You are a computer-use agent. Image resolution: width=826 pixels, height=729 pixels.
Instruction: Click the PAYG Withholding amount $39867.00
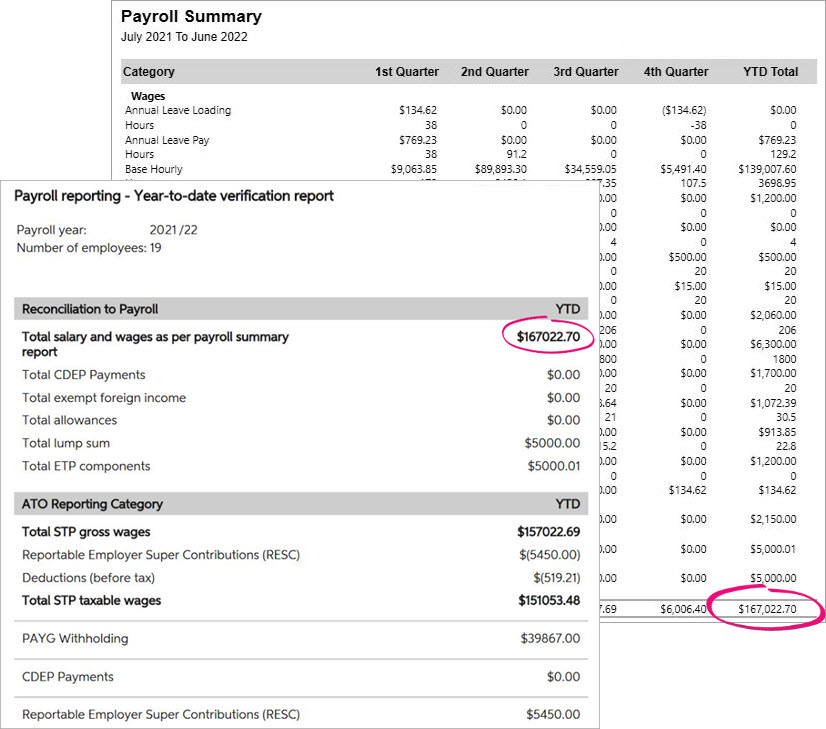(550, 639)
